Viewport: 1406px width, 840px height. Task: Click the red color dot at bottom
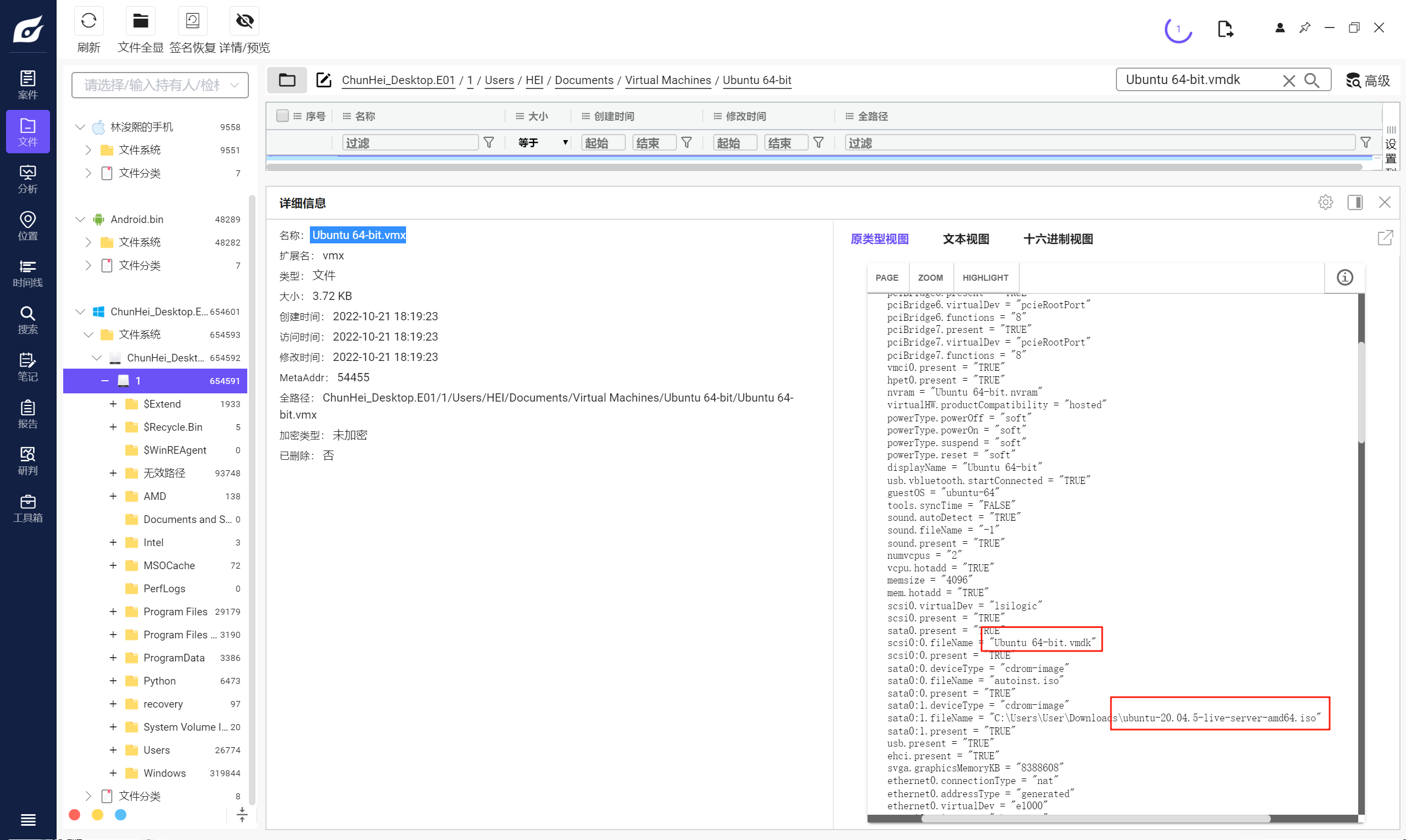pyautogui.click(x=74, y=815)
